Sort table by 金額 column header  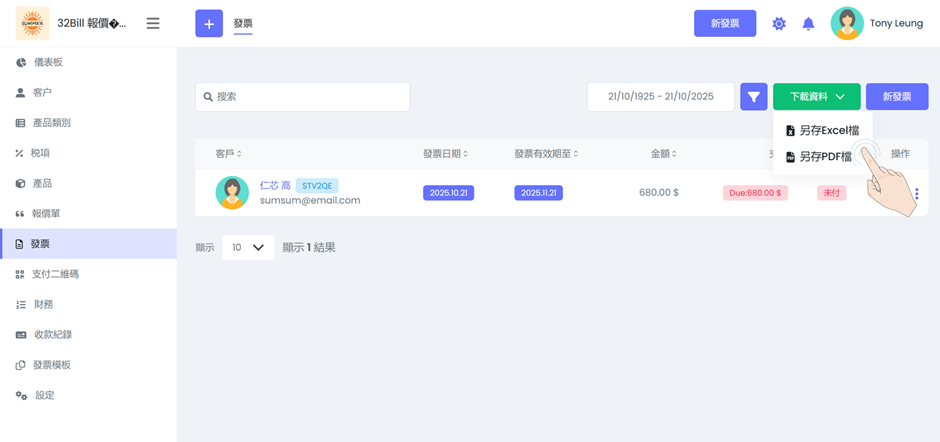click(663, 154)
